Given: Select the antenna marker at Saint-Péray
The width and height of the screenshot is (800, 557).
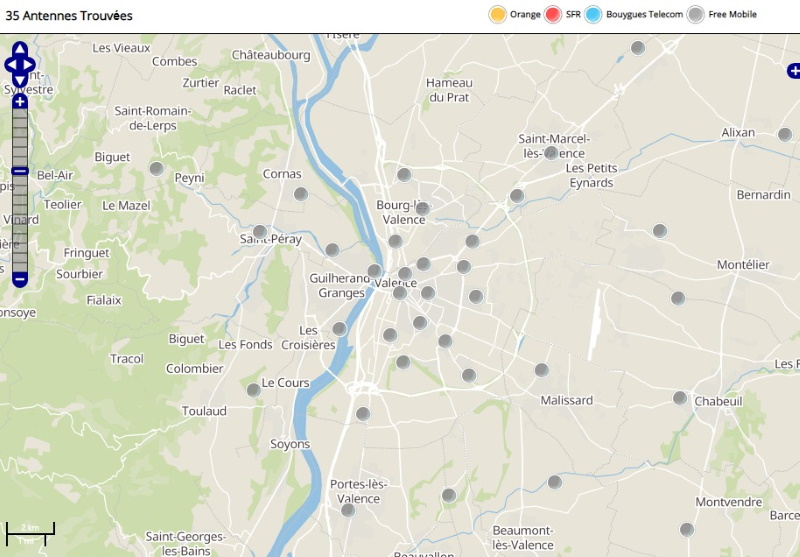Looking at the screenshot, I should point(260,232).
